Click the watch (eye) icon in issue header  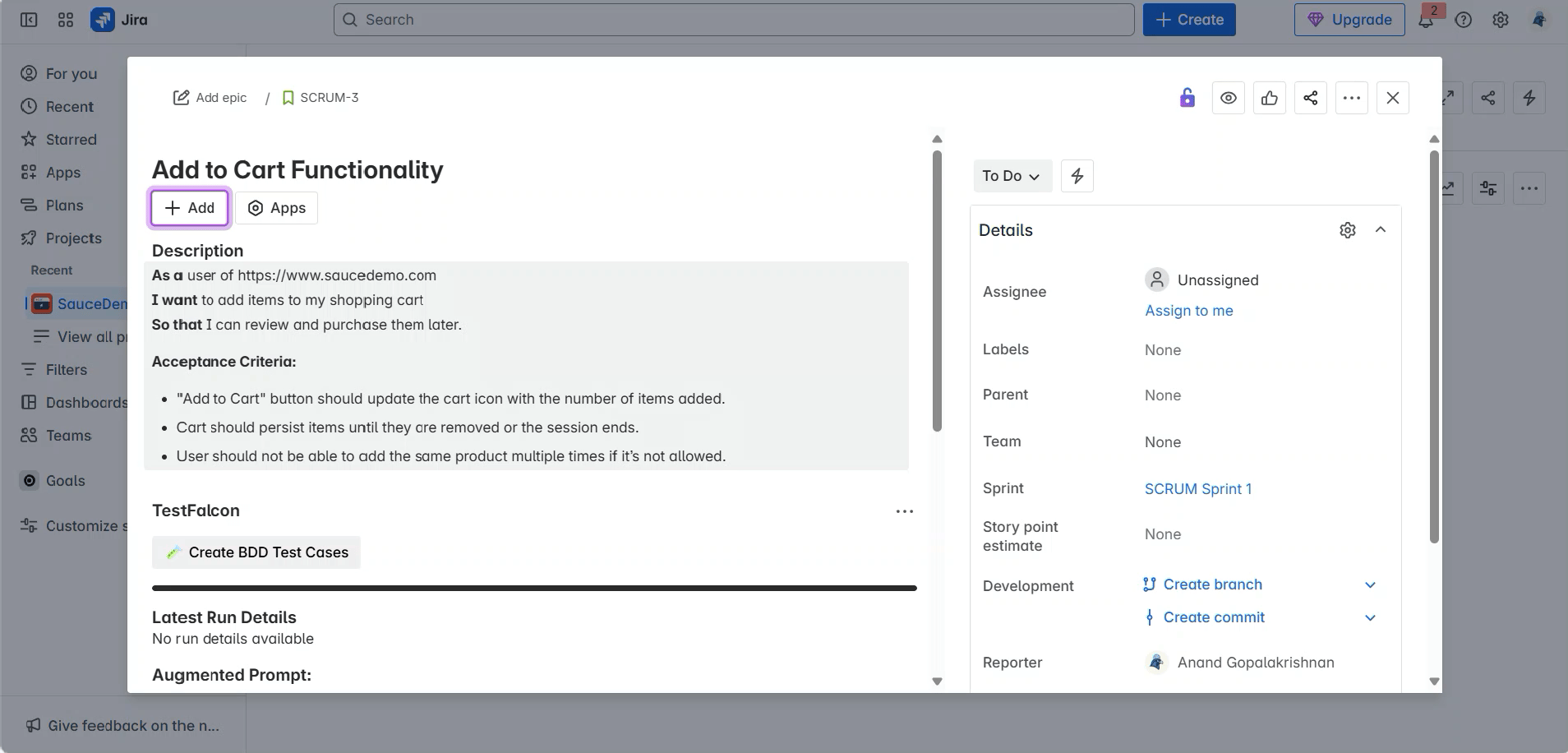coord(1228,98)
